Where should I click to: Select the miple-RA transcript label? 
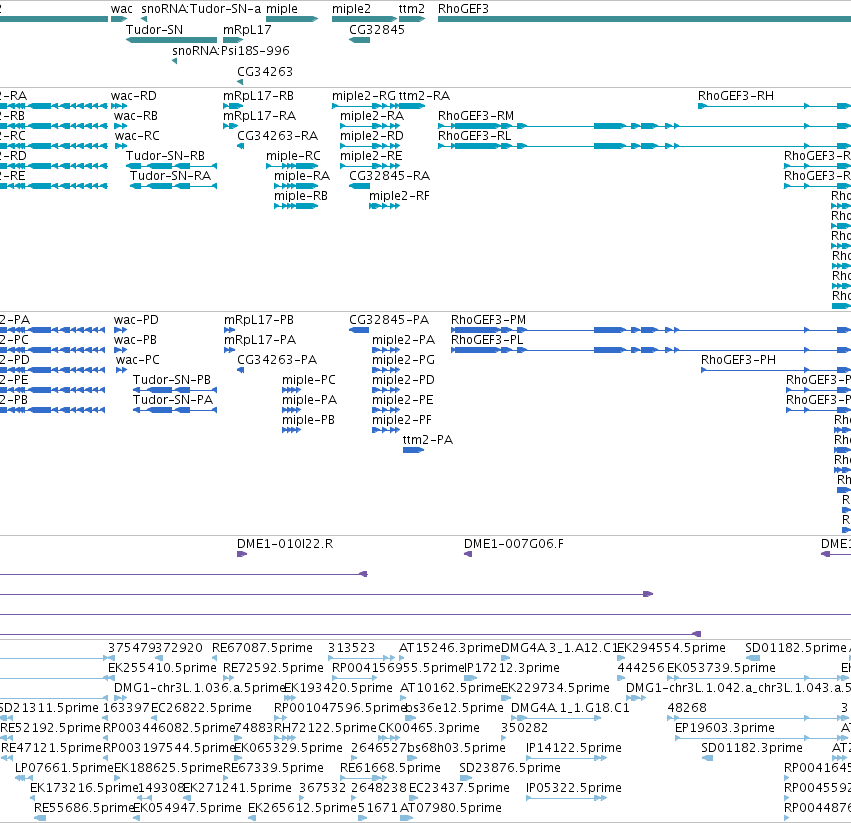[302, 176]
